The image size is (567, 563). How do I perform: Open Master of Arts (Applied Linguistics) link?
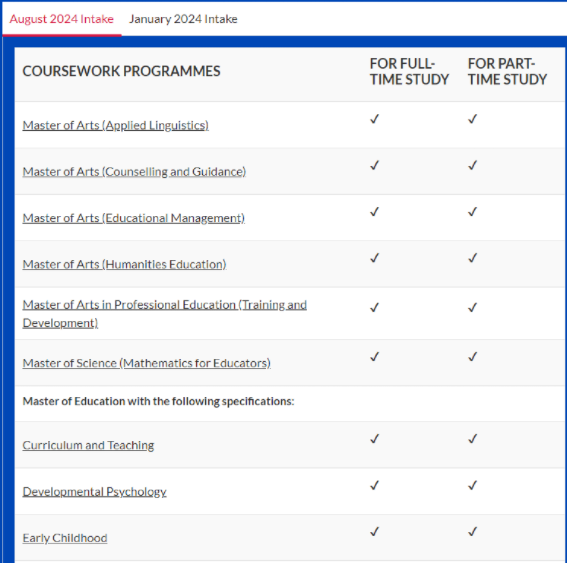(x=115, y=125)
